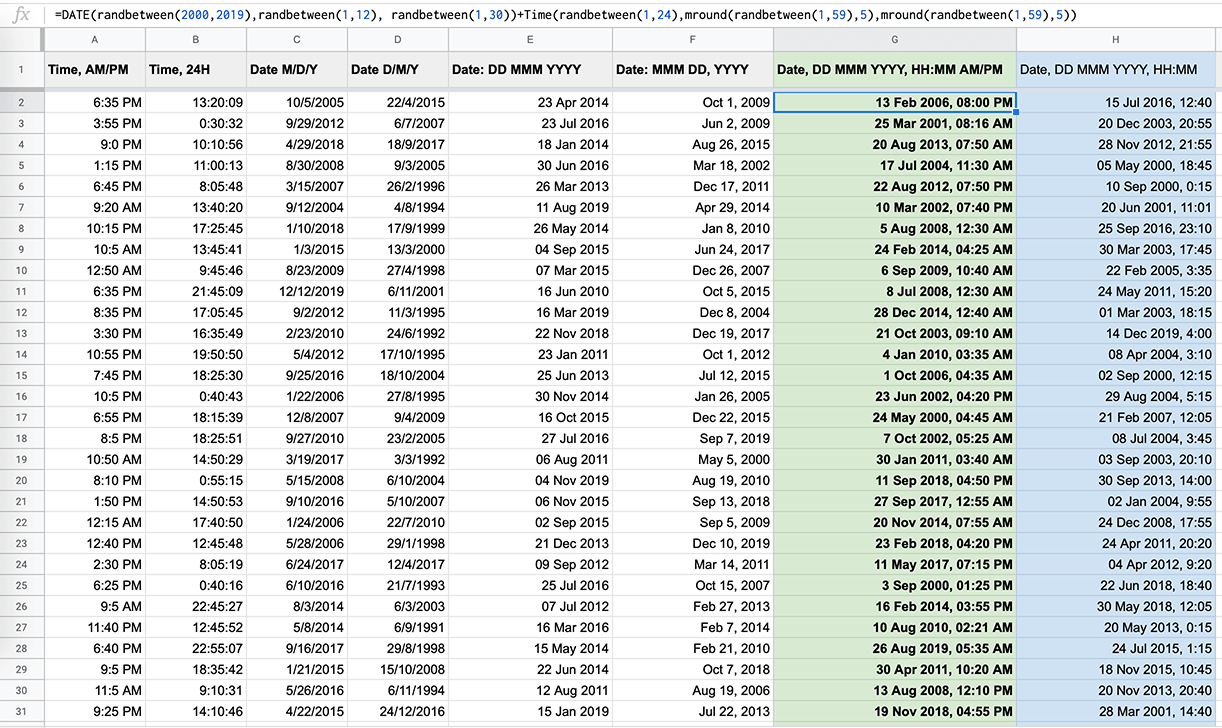
Task: Select row 27 header number
Action: click(22, 627)
